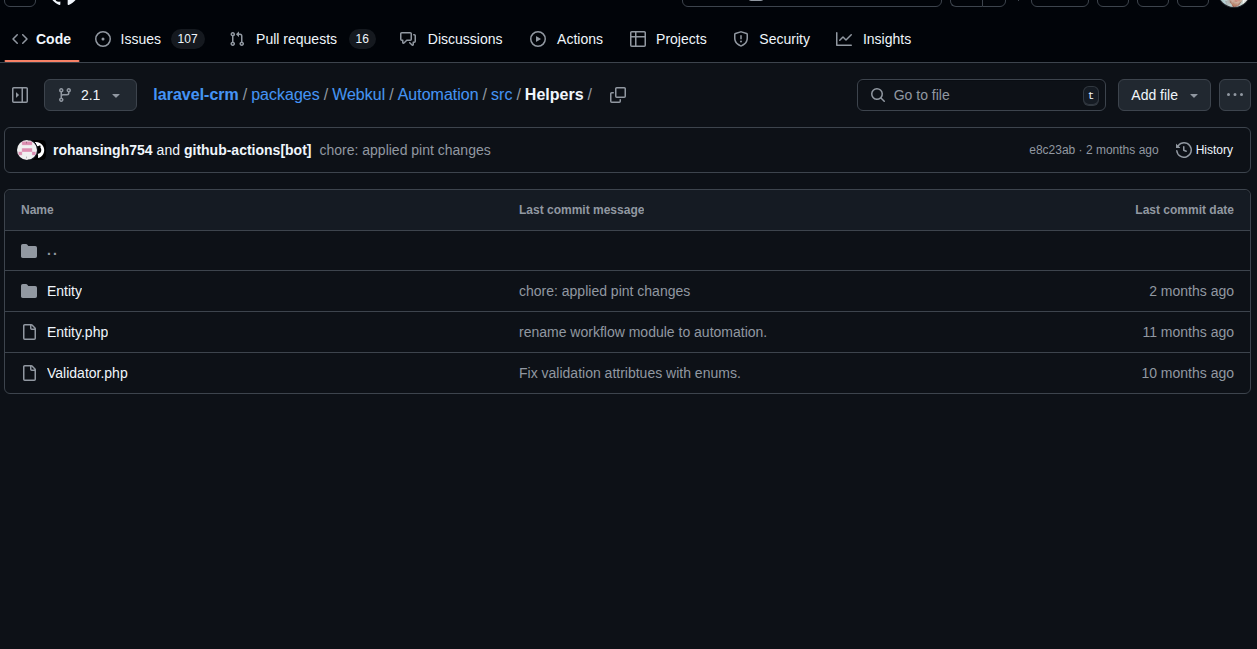
Task: Open the Add file dropdown
Action: pos(1164,95)
